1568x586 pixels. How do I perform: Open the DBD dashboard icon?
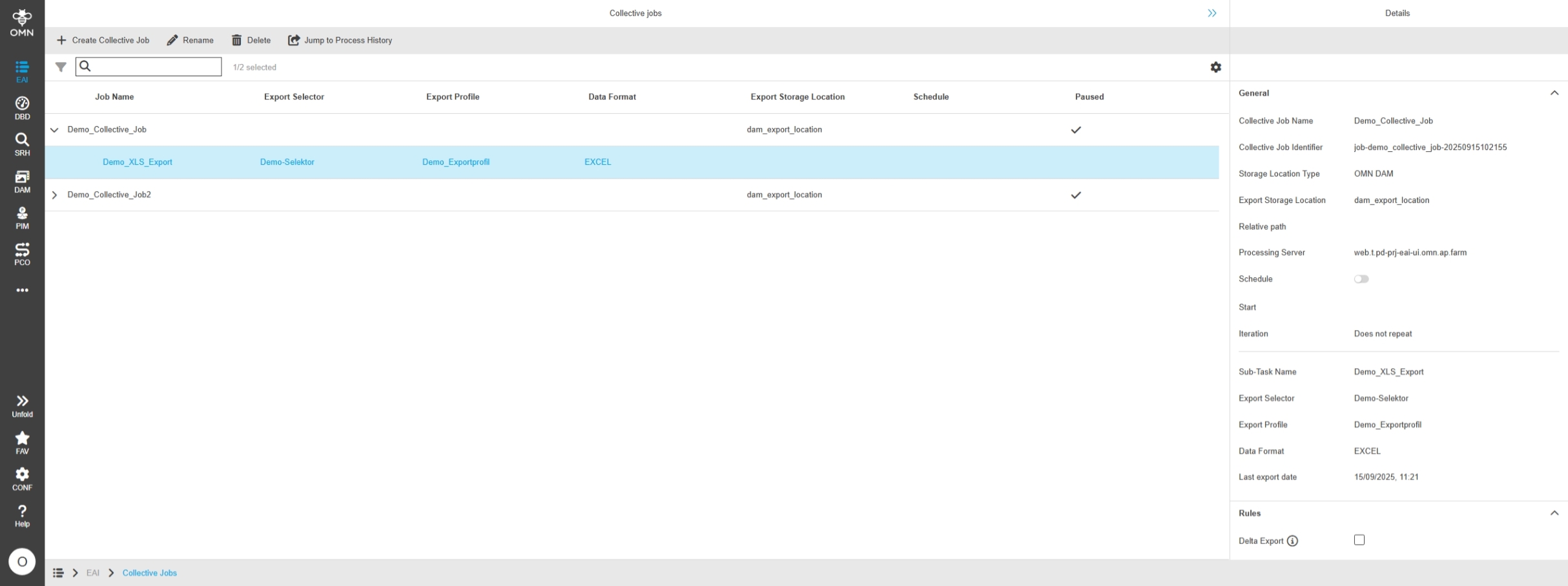(22, 108)
